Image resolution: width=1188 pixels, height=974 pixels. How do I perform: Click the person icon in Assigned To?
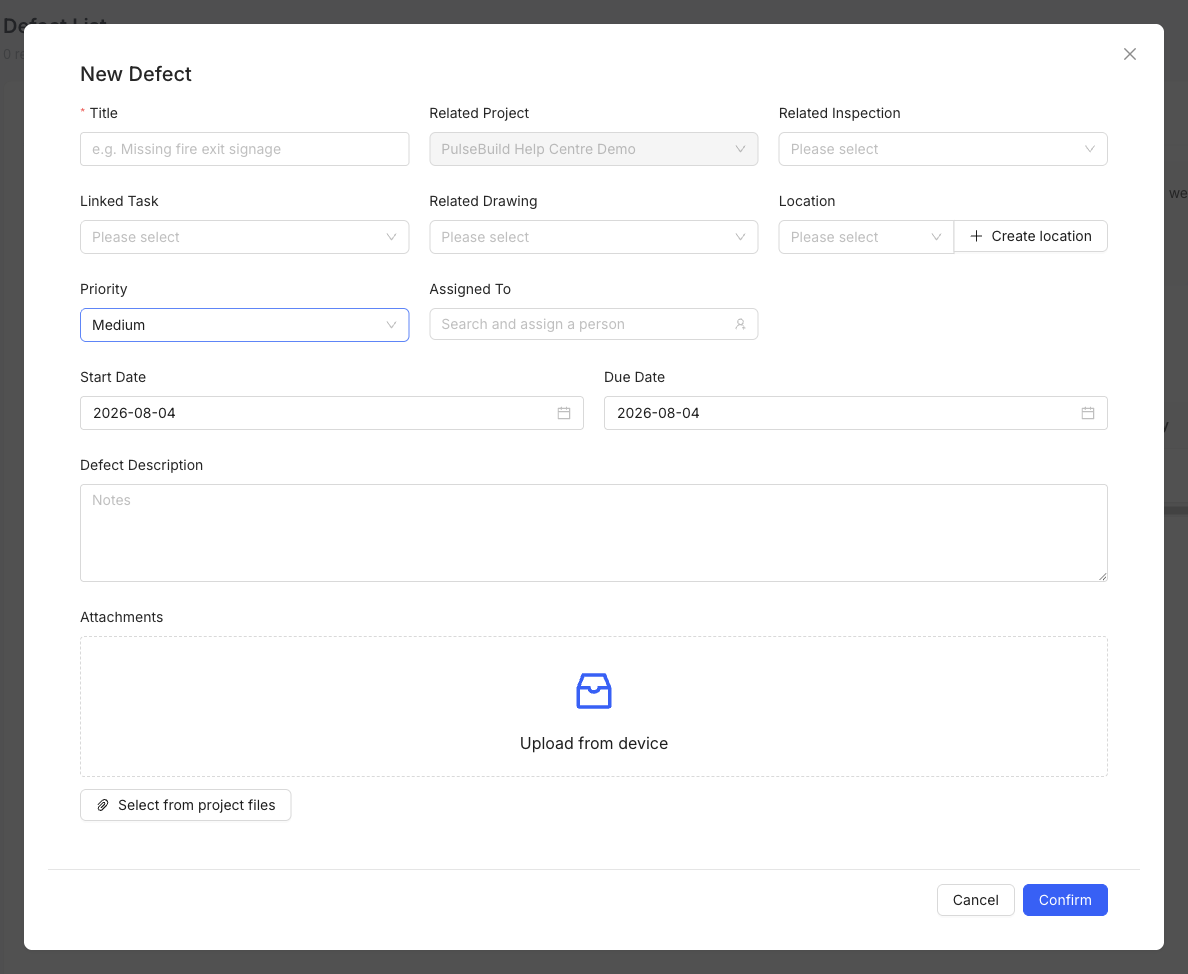click(x=739, y=324)
